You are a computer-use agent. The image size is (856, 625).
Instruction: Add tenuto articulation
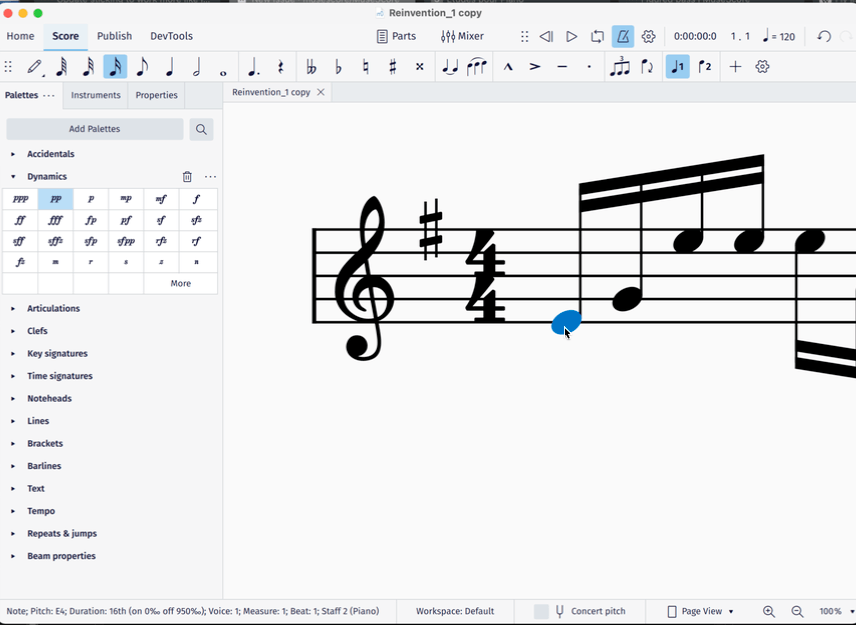click(x=562, y=67)
